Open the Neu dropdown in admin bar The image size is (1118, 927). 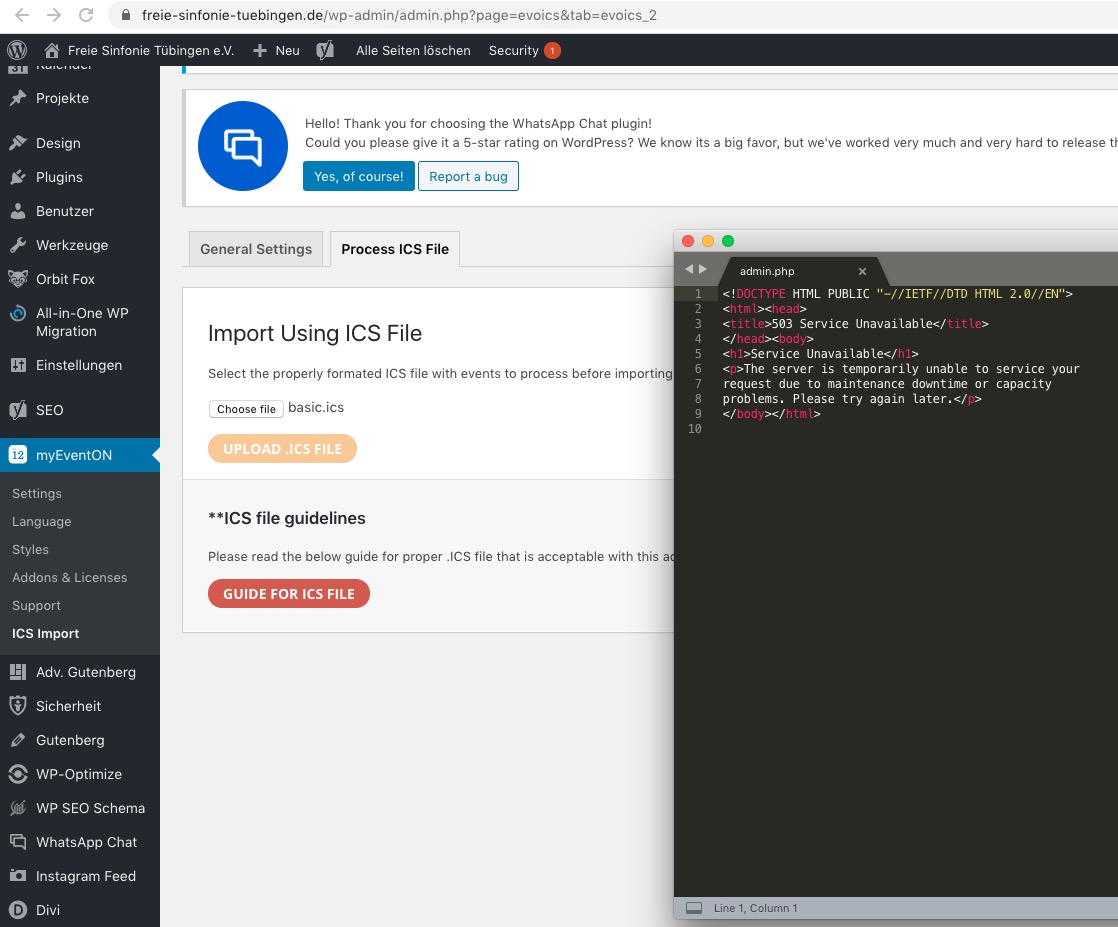pyautogui.click(x=277, y=50)
